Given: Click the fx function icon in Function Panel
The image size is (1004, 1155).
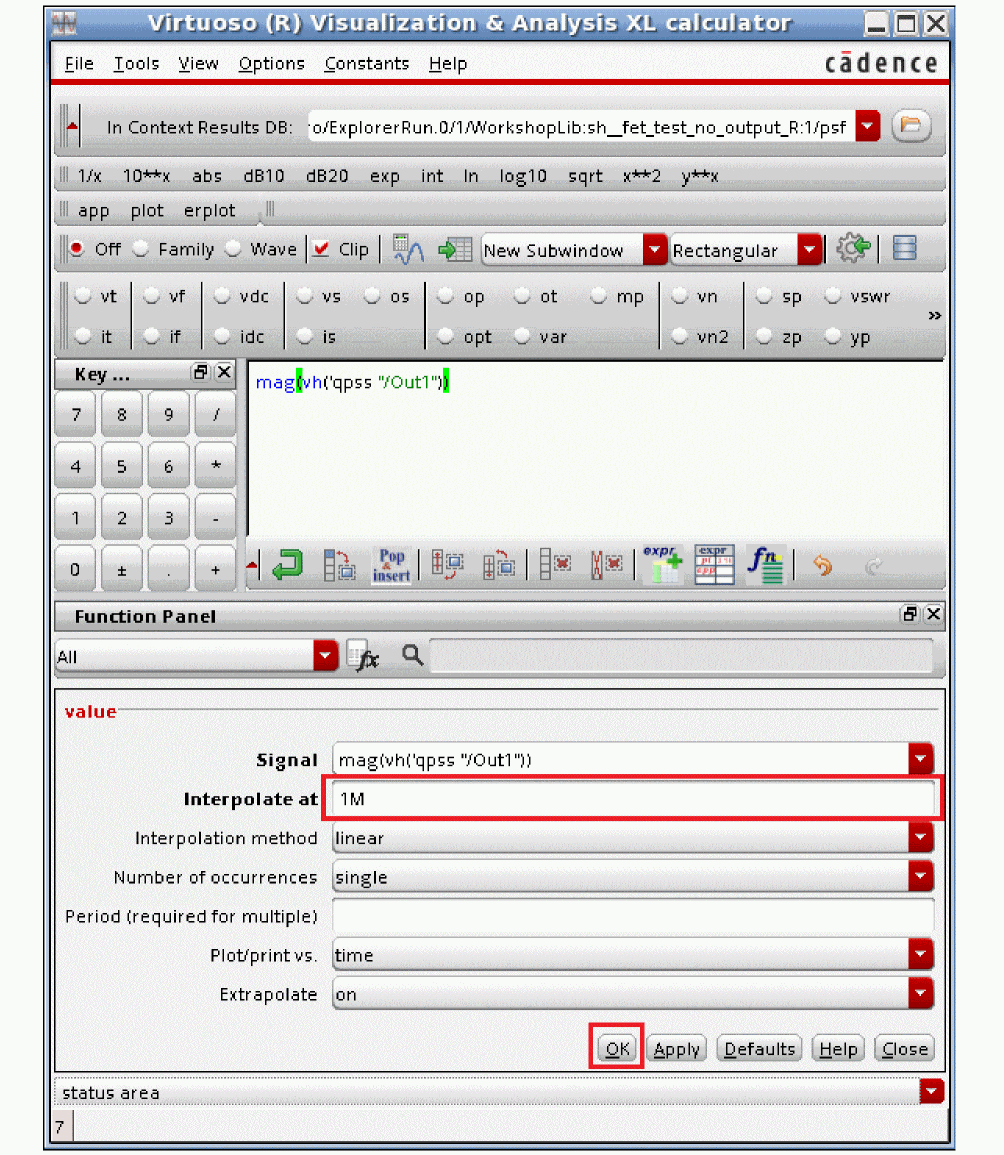Looking at the screenshot, I should [362, 656].
